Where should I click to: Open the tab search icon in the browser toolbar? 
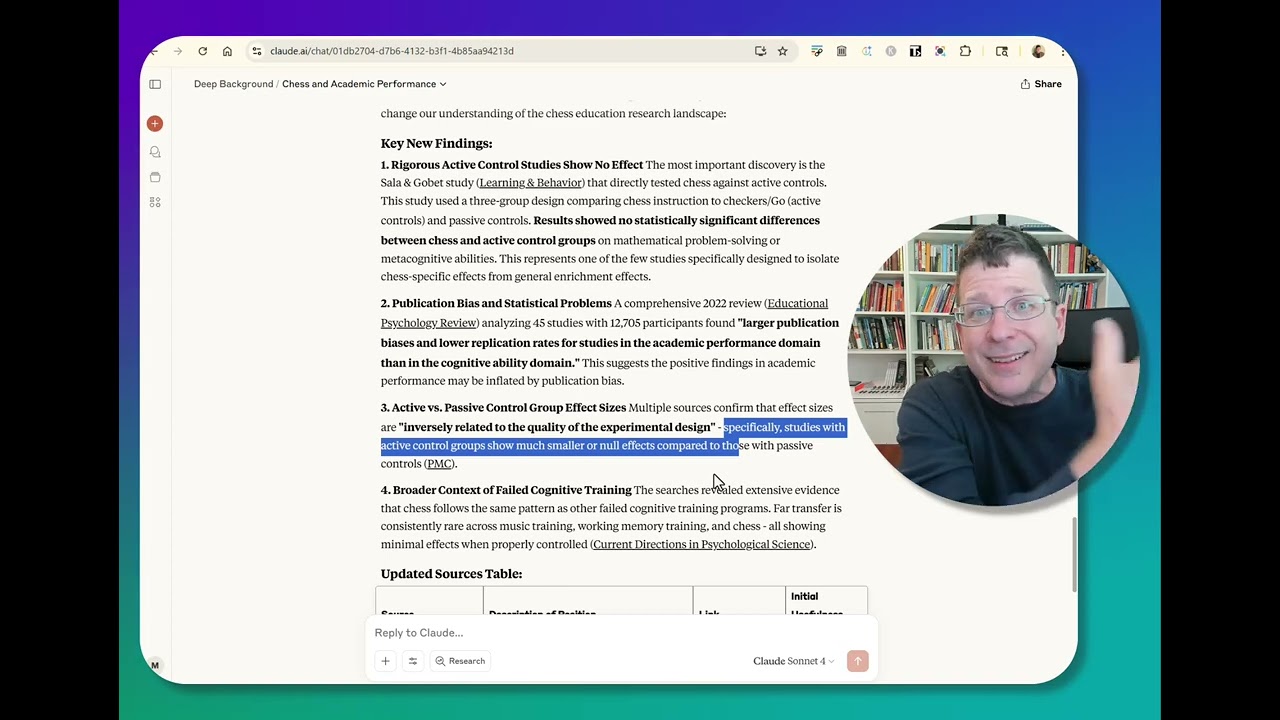tap(1002, 51)
